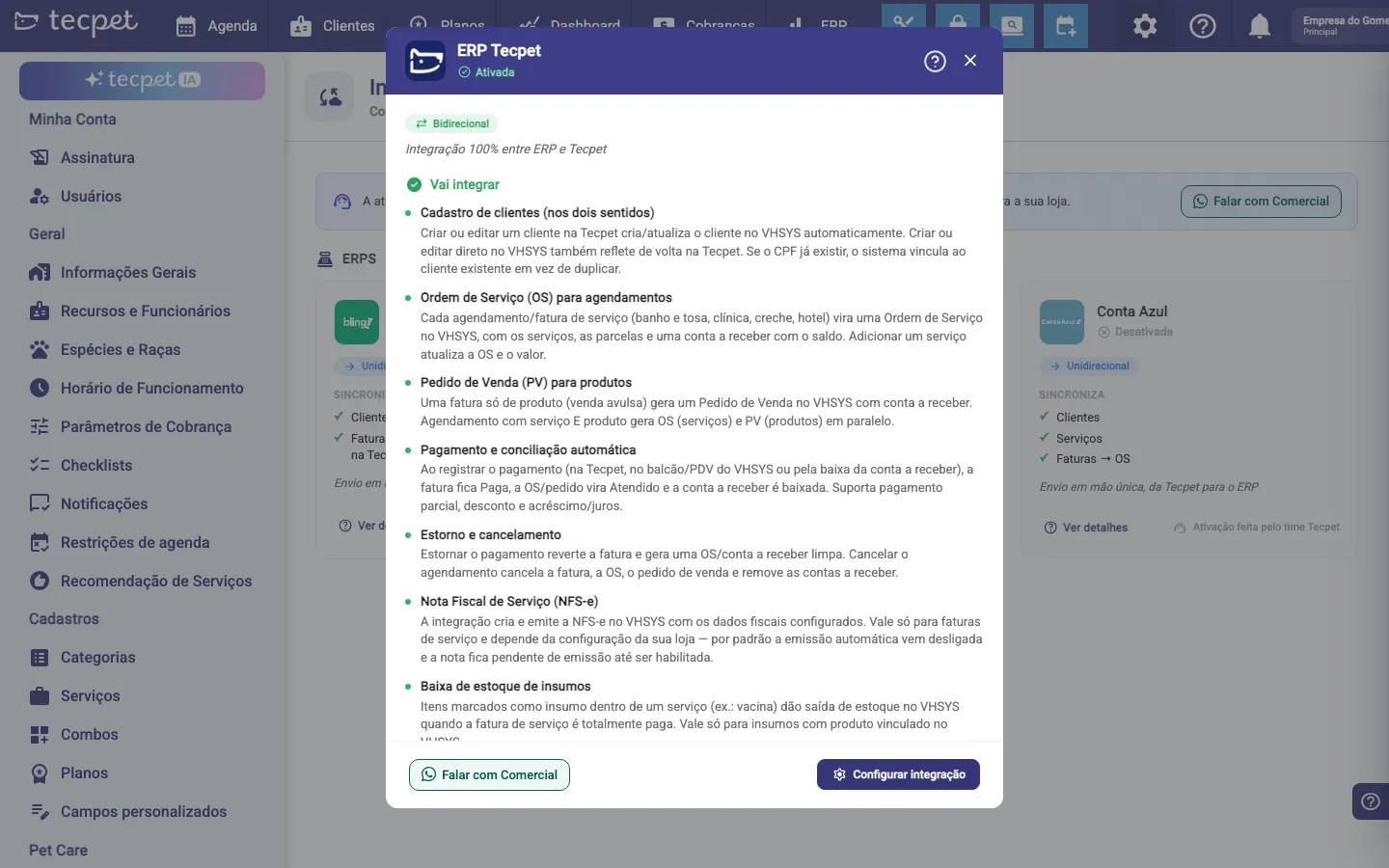Open Usuários in the sidebar
Viewport: 1389px width, 868px height.
(x=91, y=196)
